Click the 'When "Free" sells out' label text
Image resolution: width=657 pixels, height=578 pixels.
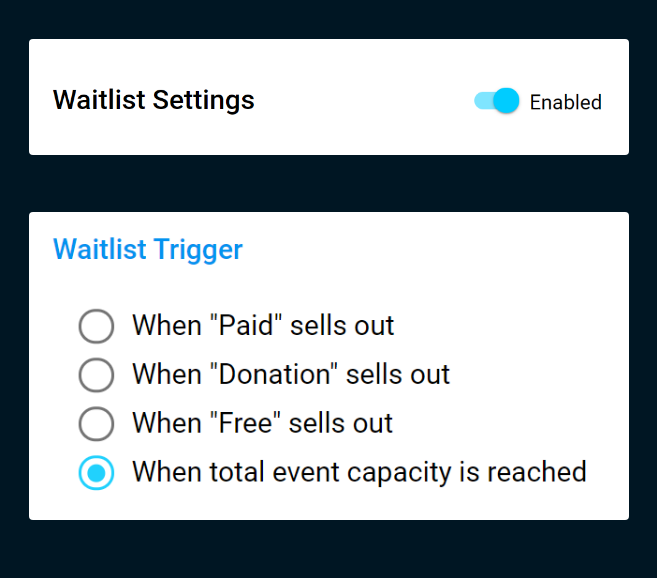[262, 424]
